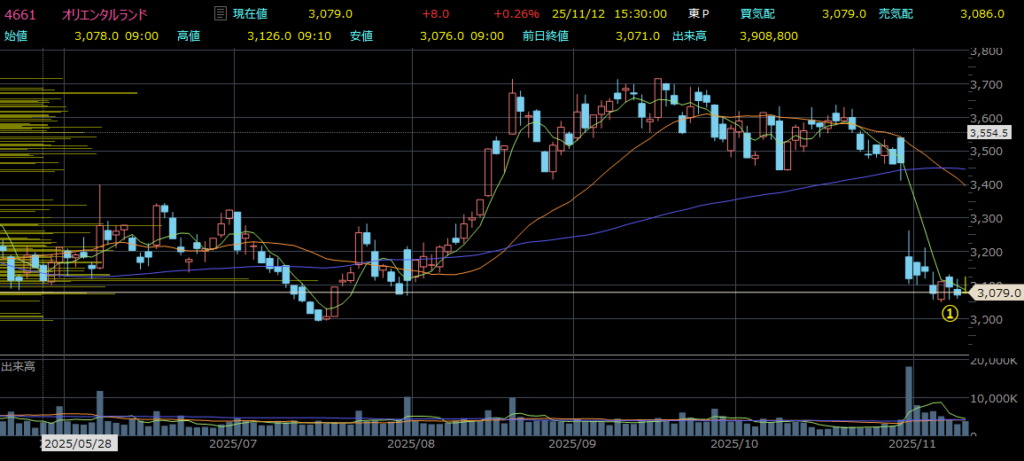This screenshot has width=1024, height=461.
Task: Click the 買気配 bid price 3,079.0
Action: [845, 14]
